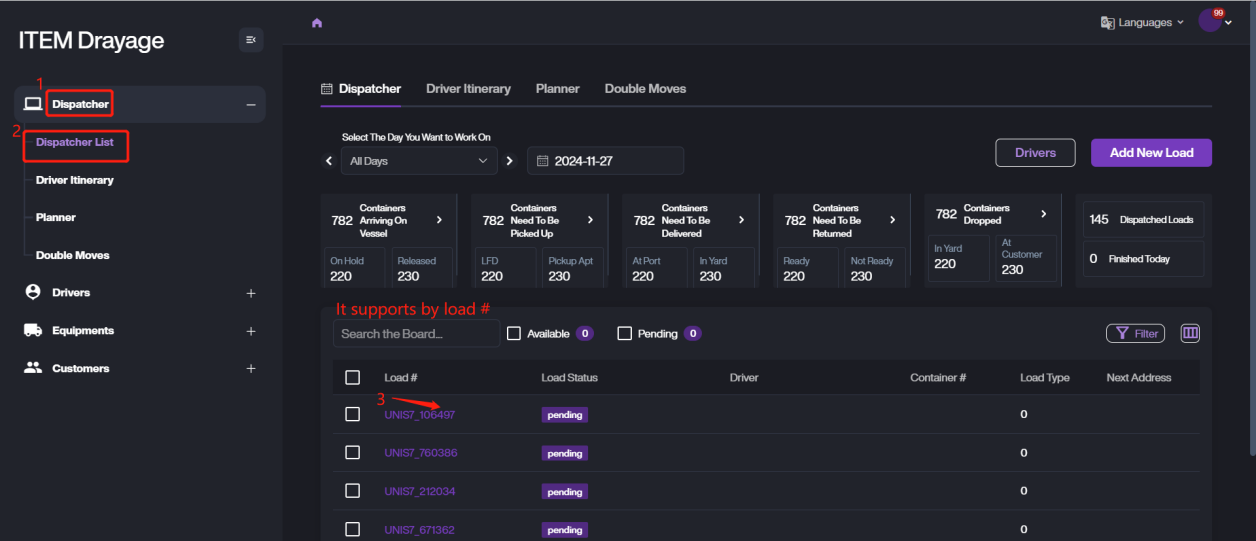
Task: Click the Search the Board input field
Action: coord(416,334)
